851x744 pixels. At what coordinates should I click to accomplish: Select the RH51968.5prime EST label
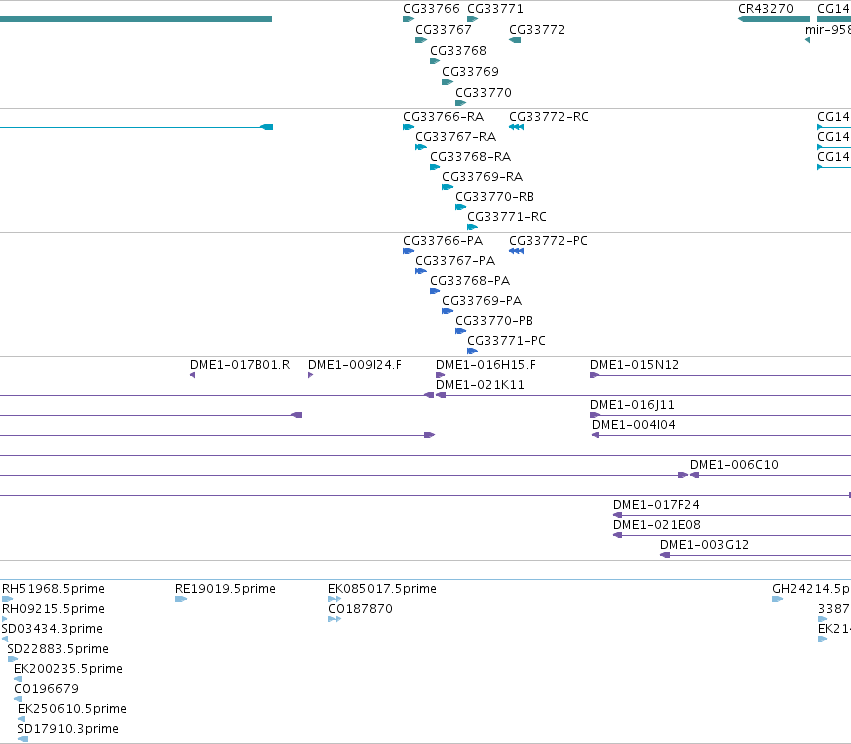53,589
